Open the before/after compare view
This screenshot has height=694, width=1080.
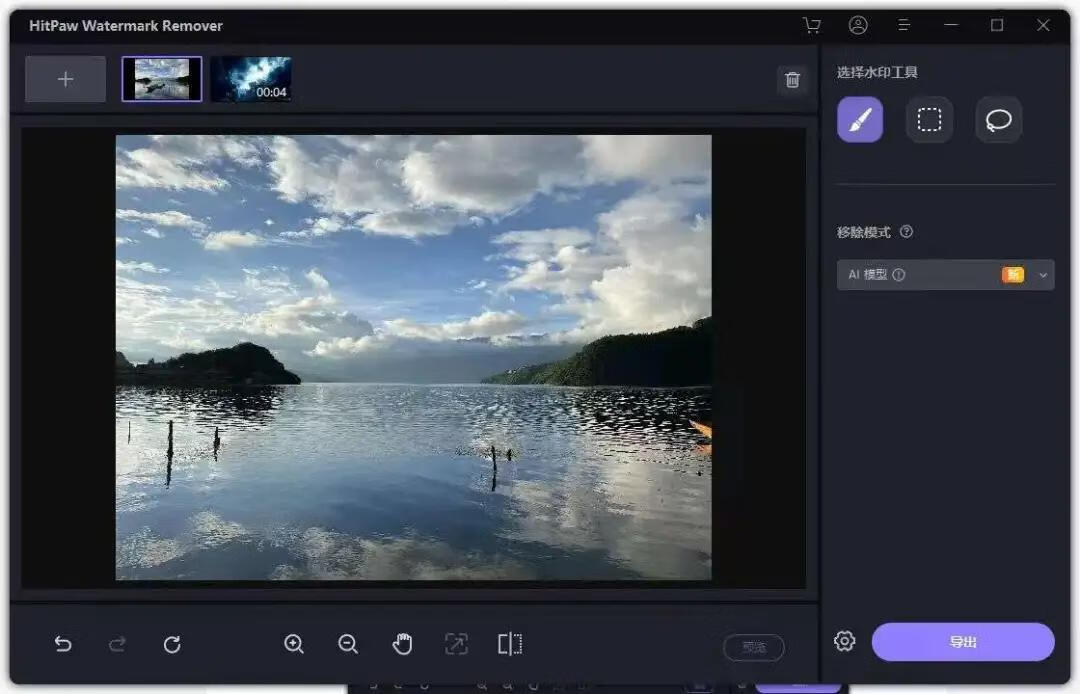click(x=510, y=644)
